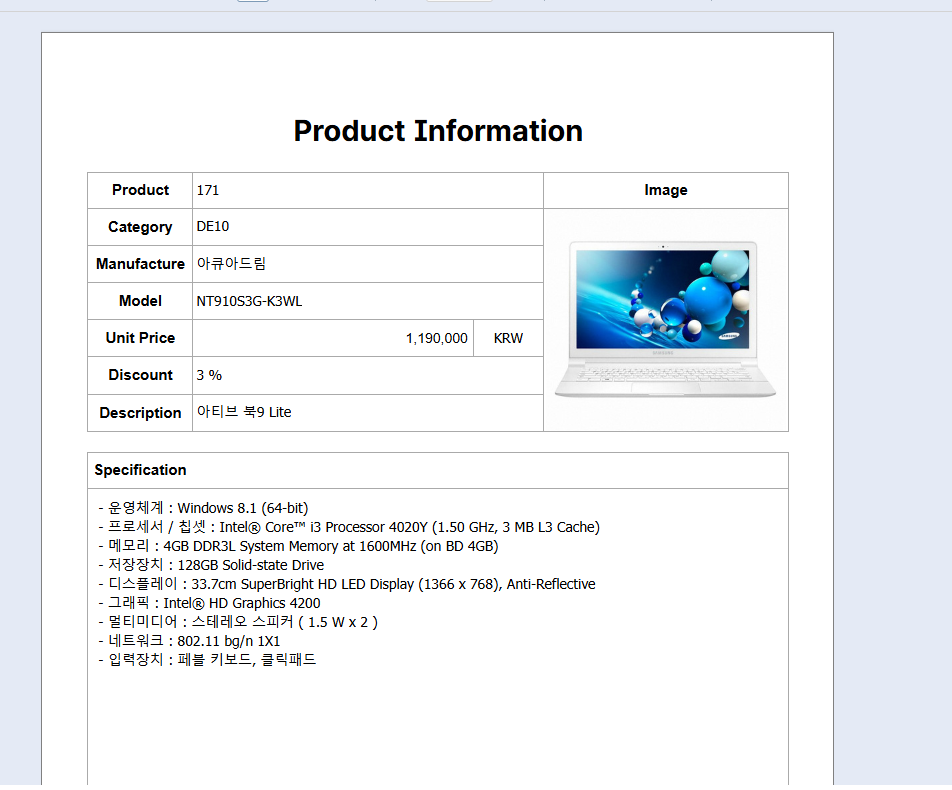Select the Model label
This screenshot has height=790, width=952.
coord(140,301)
